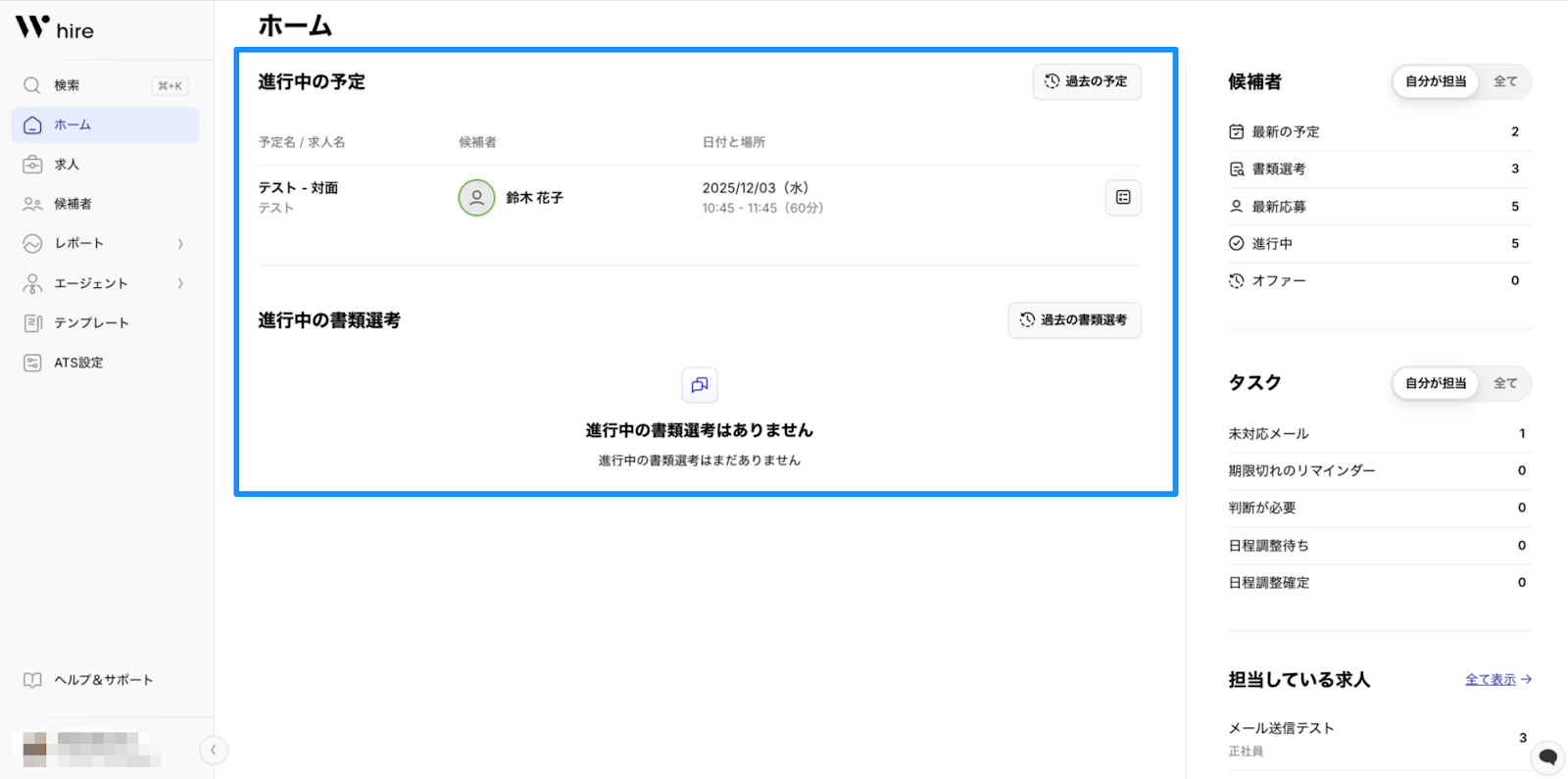Expand the エージェント submenu chevron
1568x779 pixels.
click(x=180, y=283)
